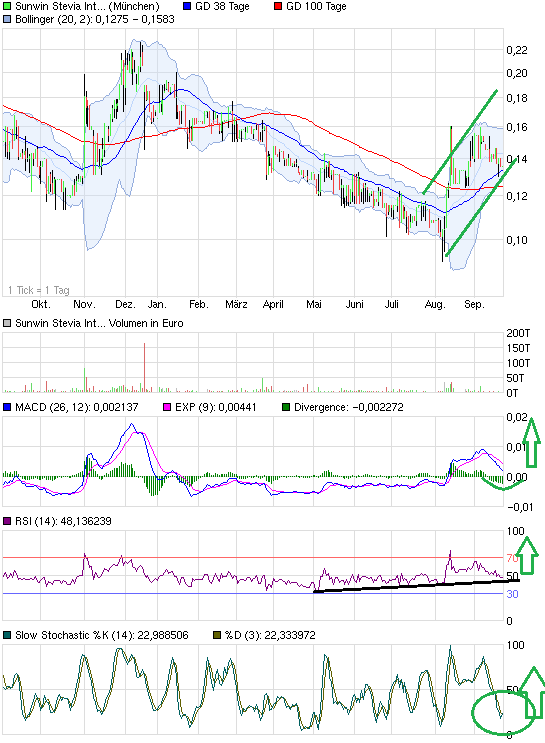Click the teal Slow Stochastic %K swatch

tap(7, 635)
